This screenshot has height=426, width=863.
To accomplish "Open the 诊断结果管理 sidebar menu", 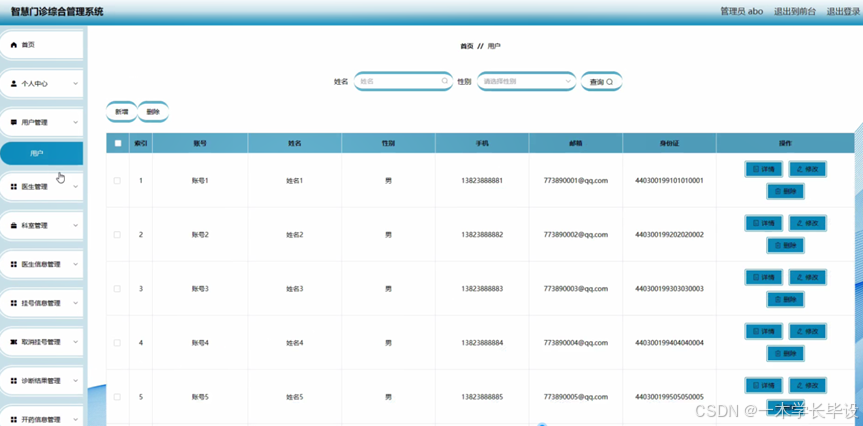I will point(42,381).
